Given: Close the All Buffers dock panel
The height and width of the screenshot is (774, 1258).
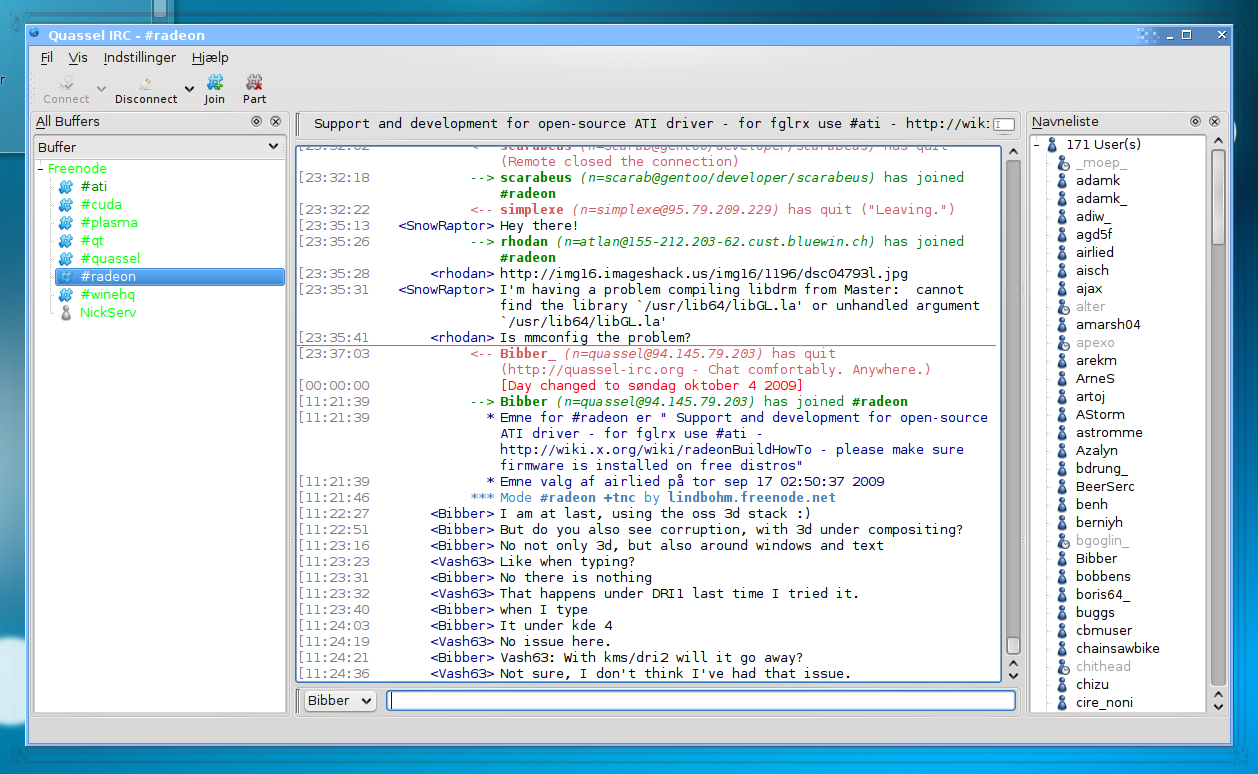Looking at the screenshot, I should click(x=275, y=121).
